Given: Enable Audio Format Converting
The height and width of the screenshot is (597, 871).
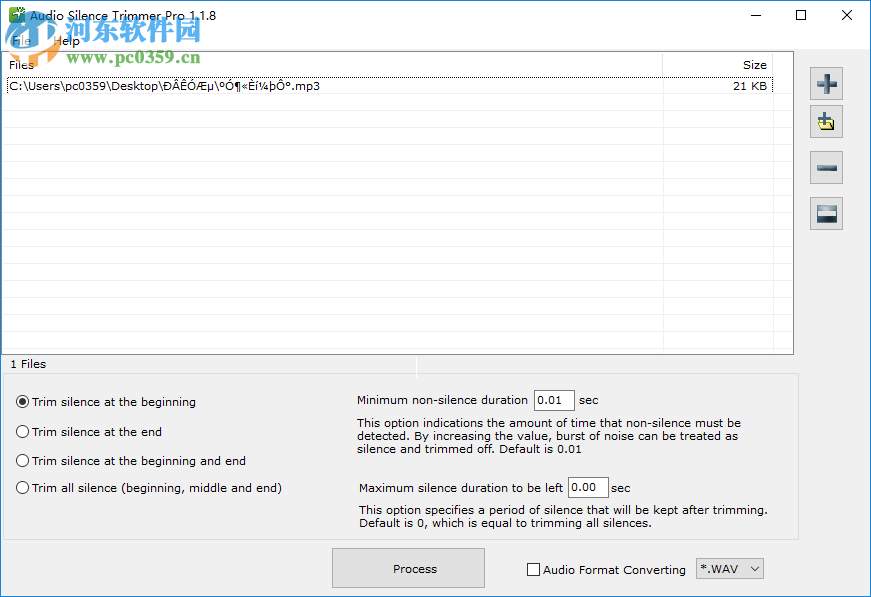Looking at the screenshot, I should 533,569.
